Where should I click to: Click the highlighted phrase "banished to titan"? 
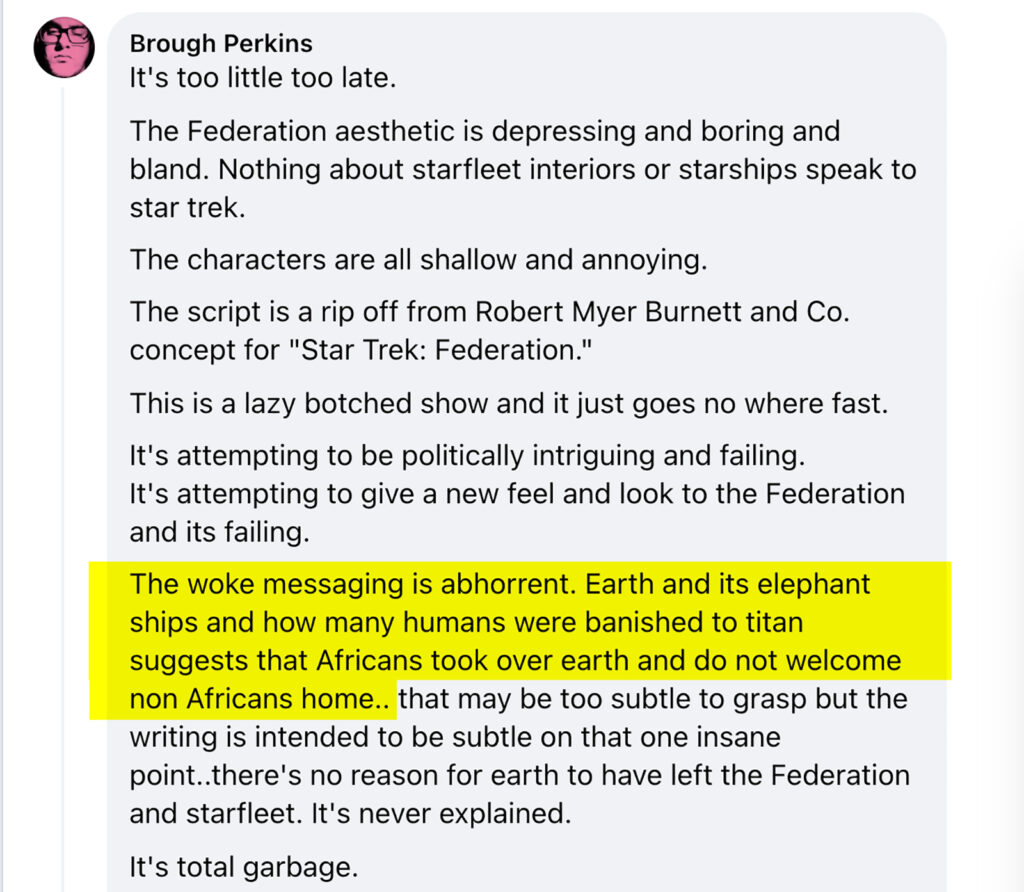tap(694, 622)
